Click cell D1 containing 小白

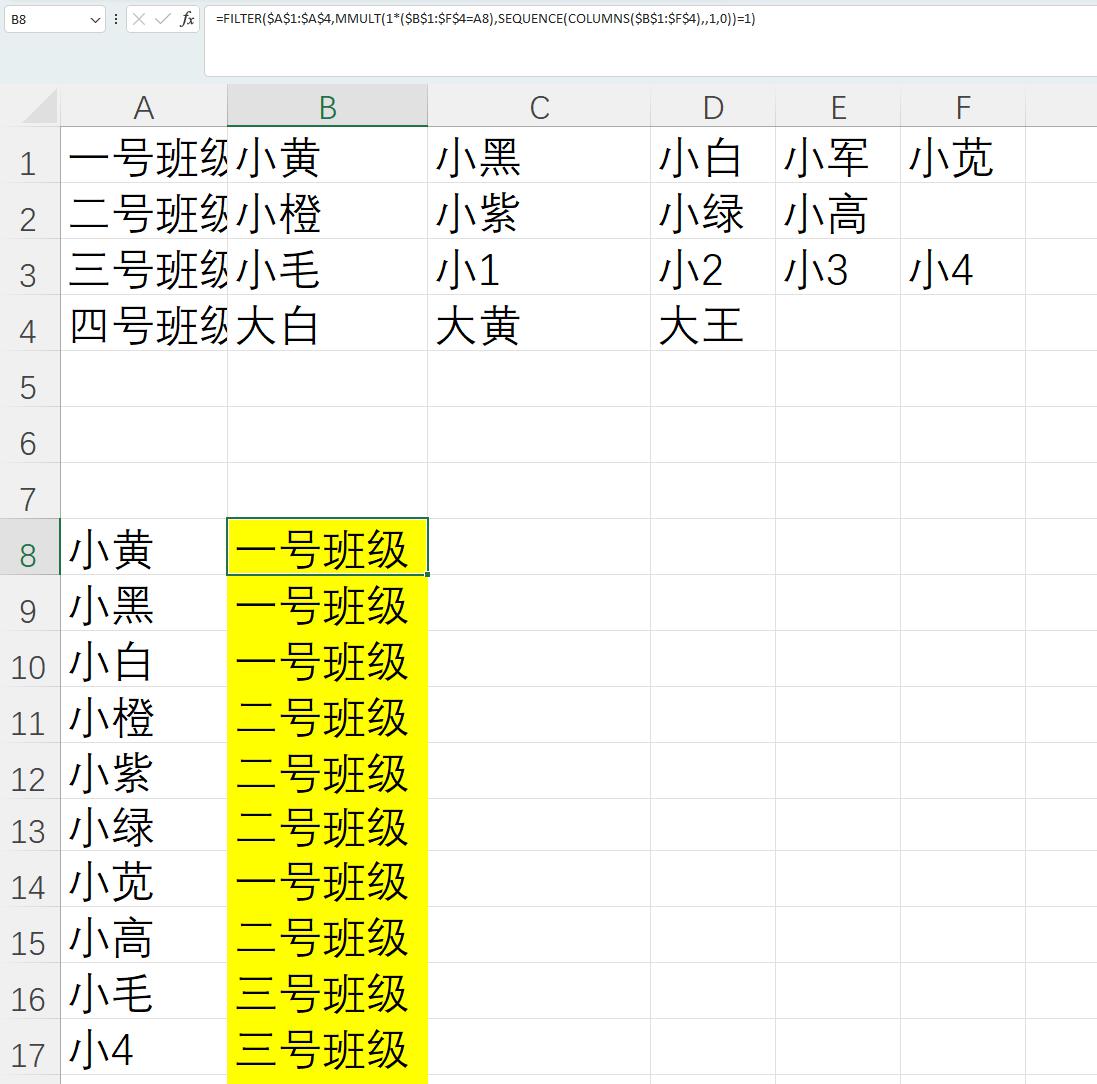(712, 155)
